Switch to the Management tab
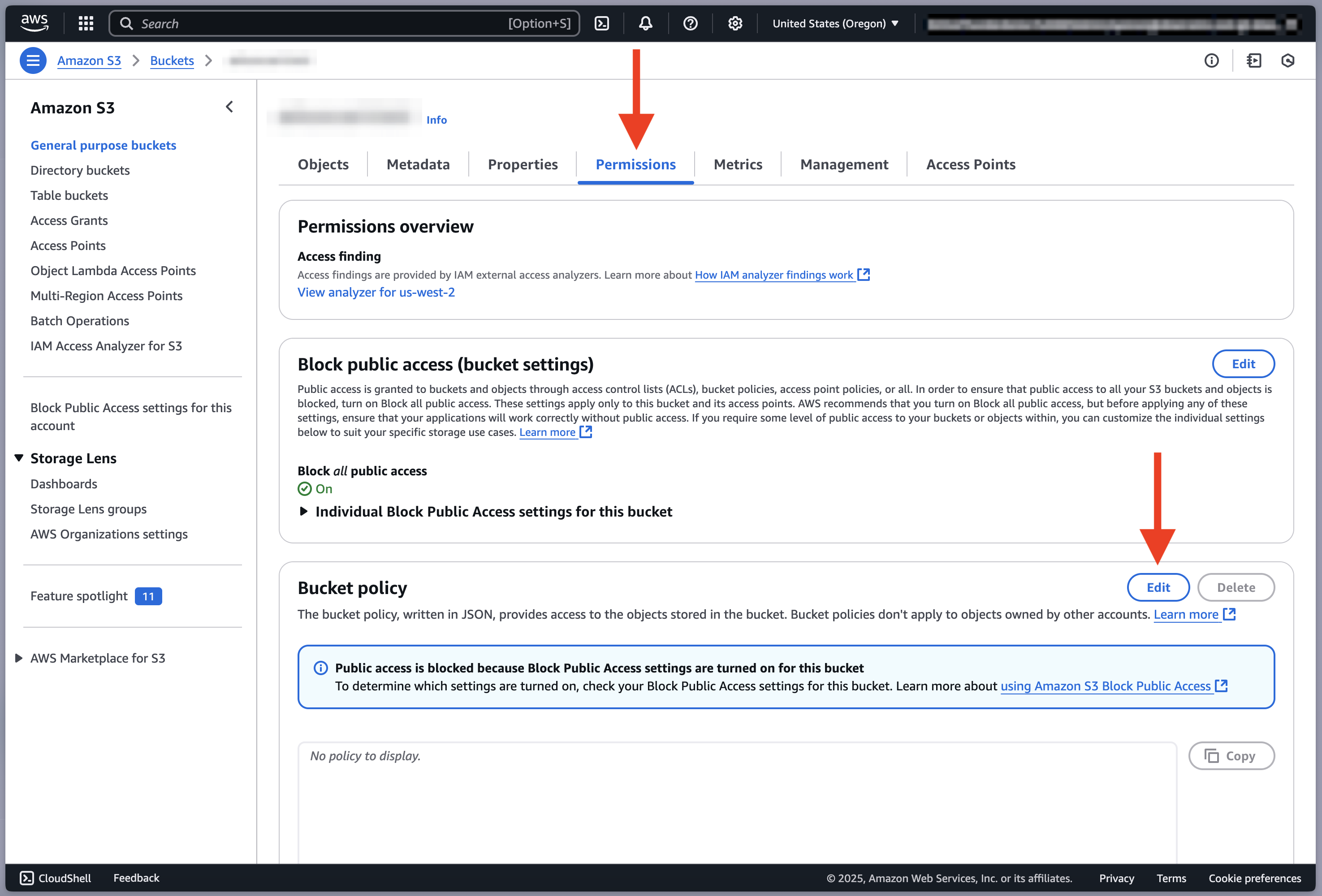The image size is (1322, 896). (x=843, y=165)
